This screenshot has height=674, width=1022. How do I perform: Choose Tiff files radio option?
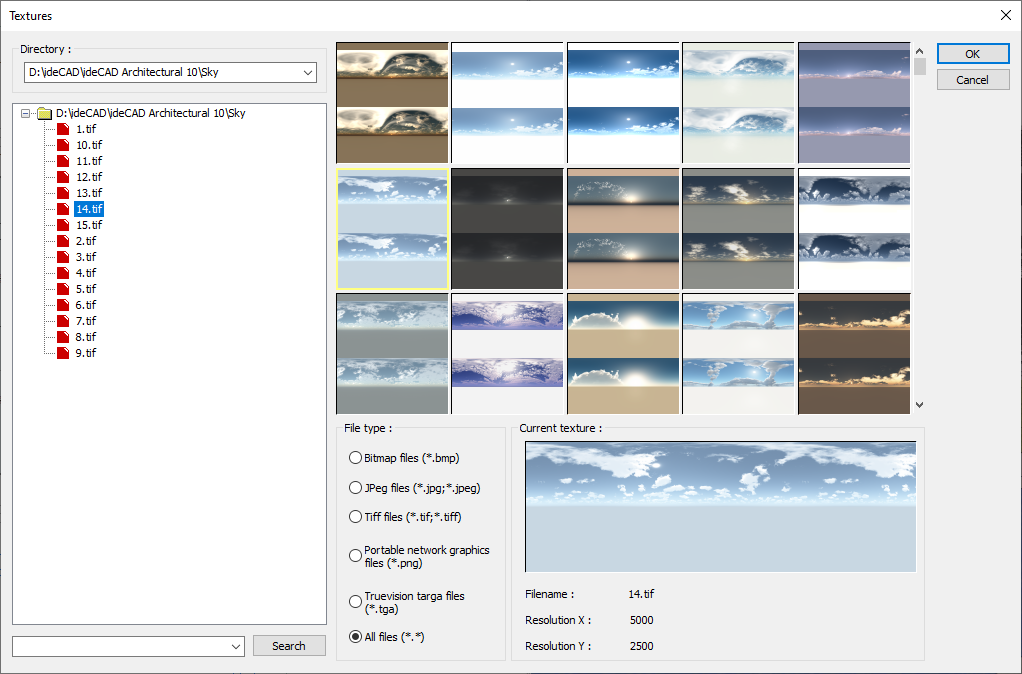[x=355, y=517]
